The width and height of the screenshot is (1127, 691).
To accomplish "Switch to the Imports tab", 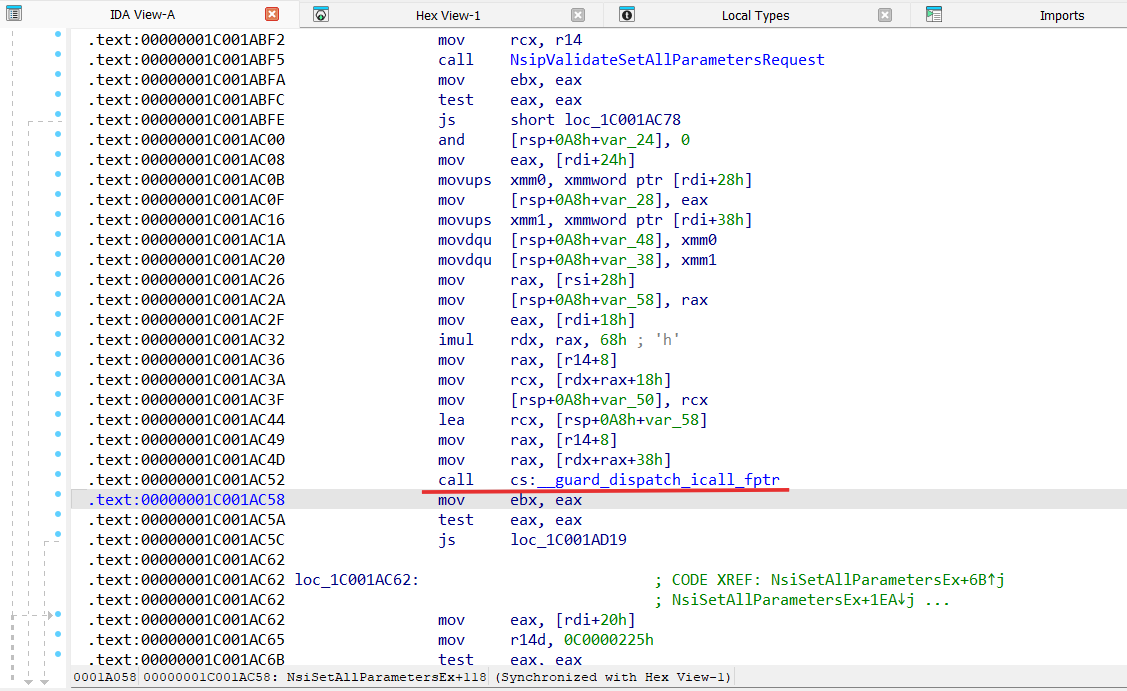I will [x=1061, y=15].
